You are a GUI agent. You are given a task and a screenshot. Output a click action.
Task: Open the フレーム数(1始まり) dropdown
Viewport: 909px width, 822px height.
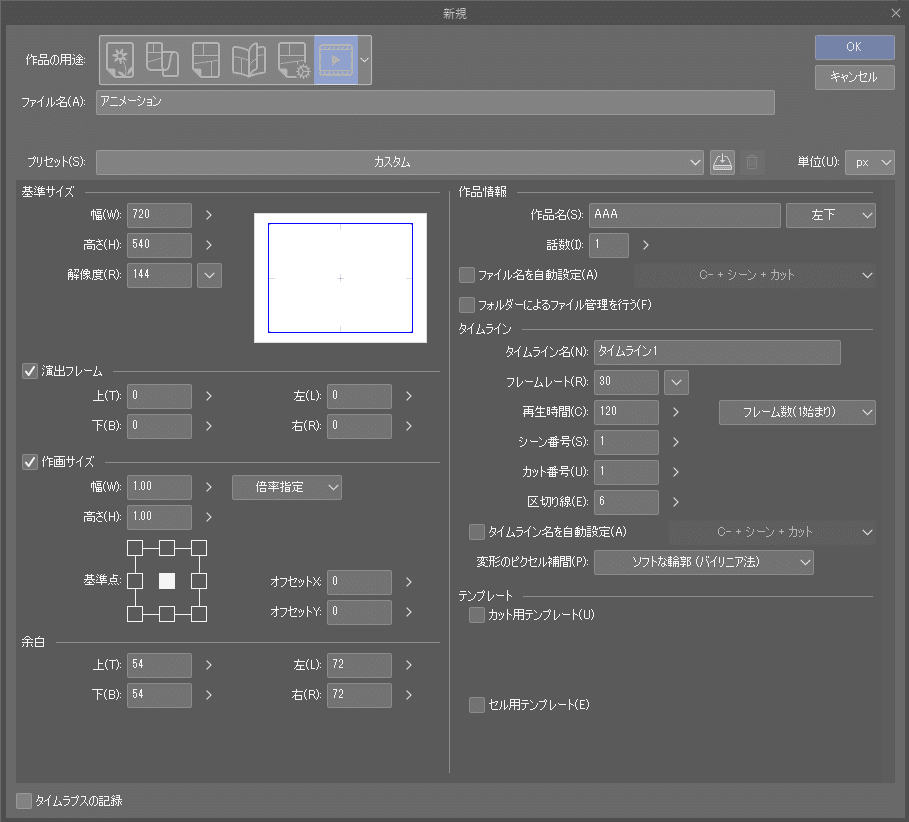coord(797,412)
